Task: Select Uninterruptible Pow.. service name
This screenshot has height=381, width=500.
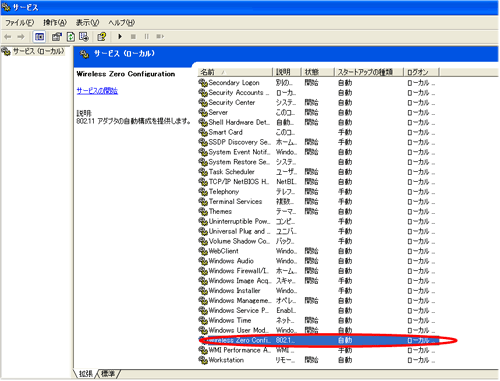Action: (x=240, y=221)
